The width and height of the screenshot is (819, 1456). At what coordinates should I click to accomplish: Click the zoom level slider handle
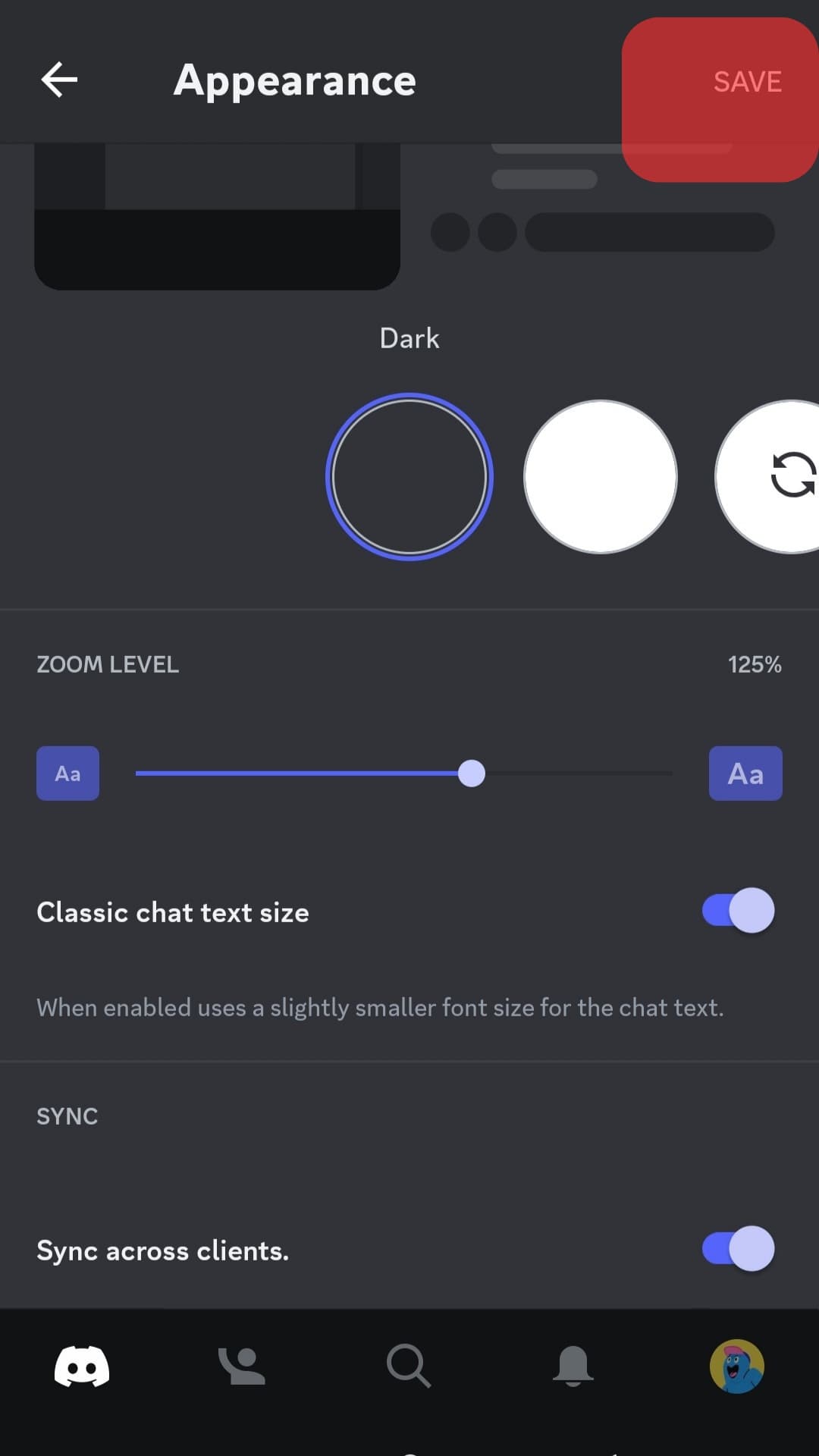tap(472, 773)
